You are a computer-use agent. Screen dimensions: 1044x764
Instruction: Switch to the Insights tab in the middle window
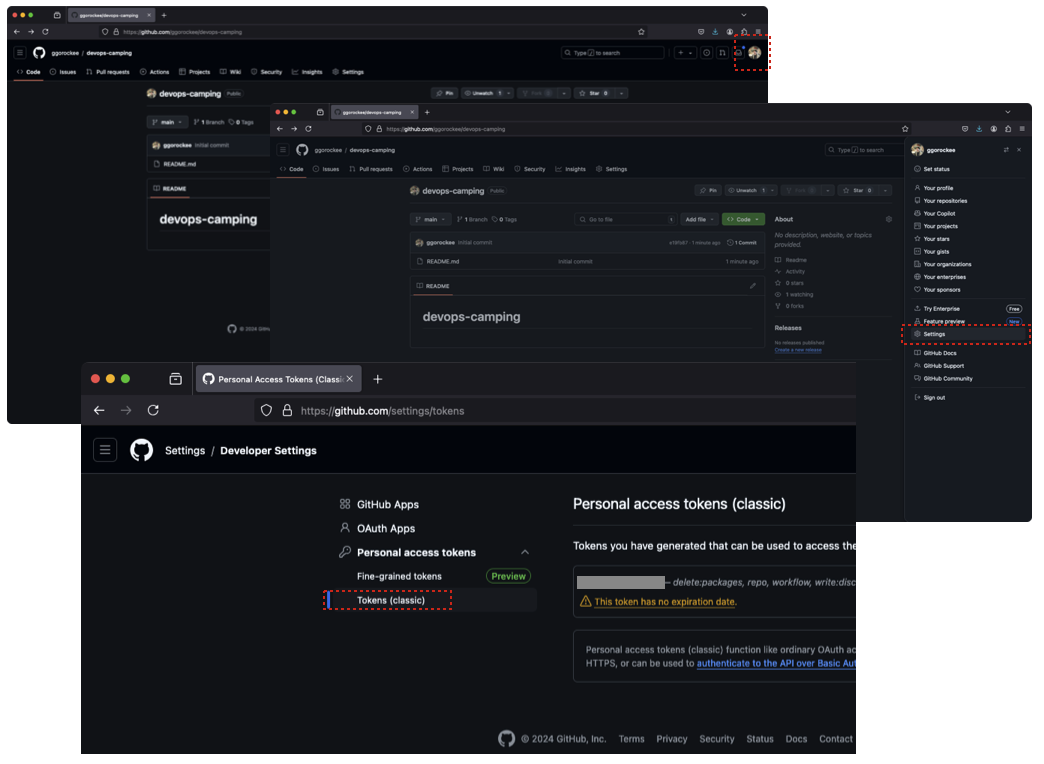pyautogui.click(x=571, y=170)
